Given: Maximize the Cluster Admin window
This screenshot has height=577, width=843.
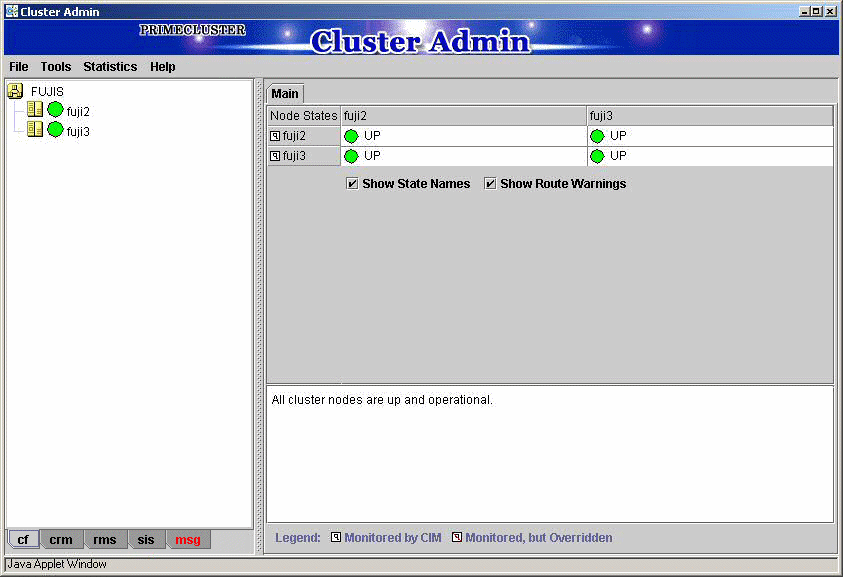Looking at the screenshot, I should coord(816,11).
